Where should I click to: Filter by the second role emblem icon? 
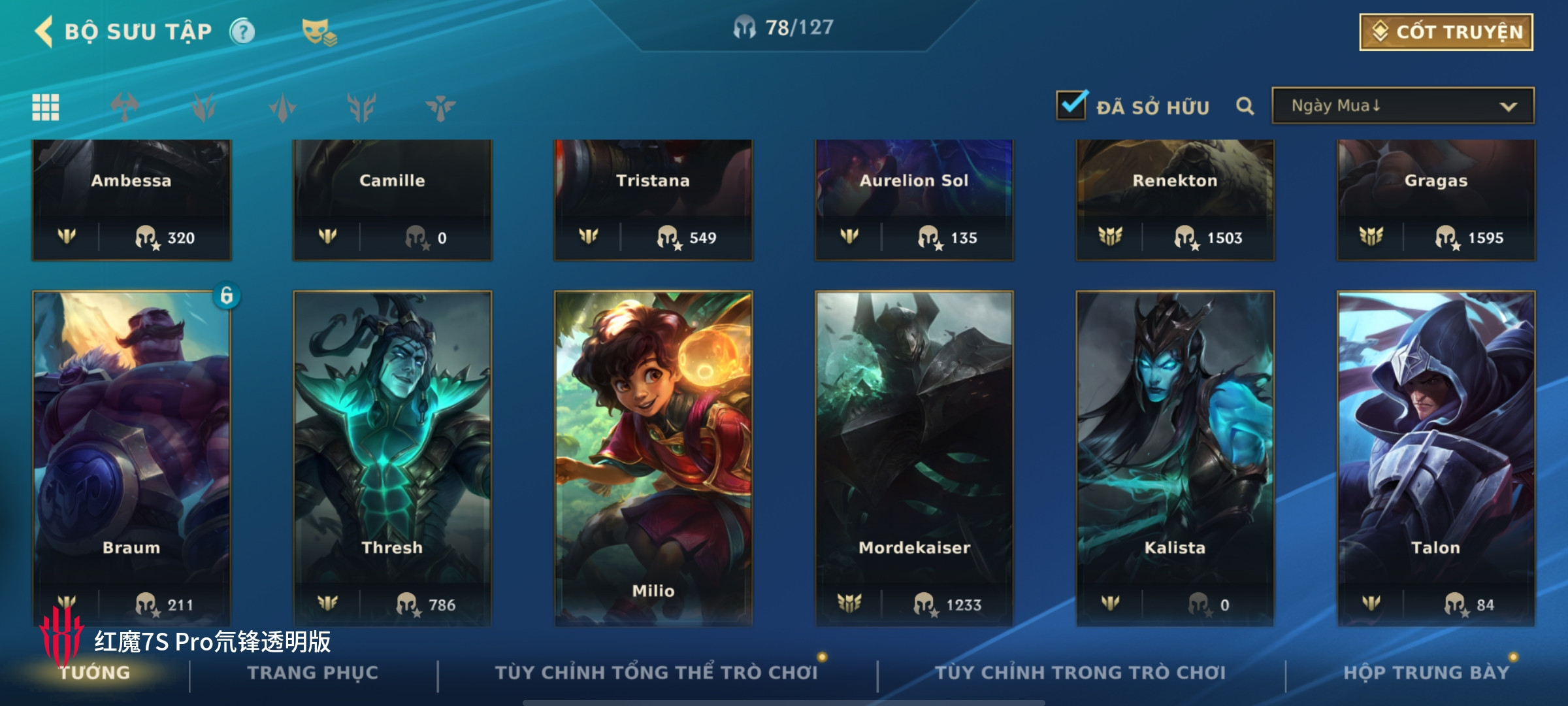pos(204,107)
